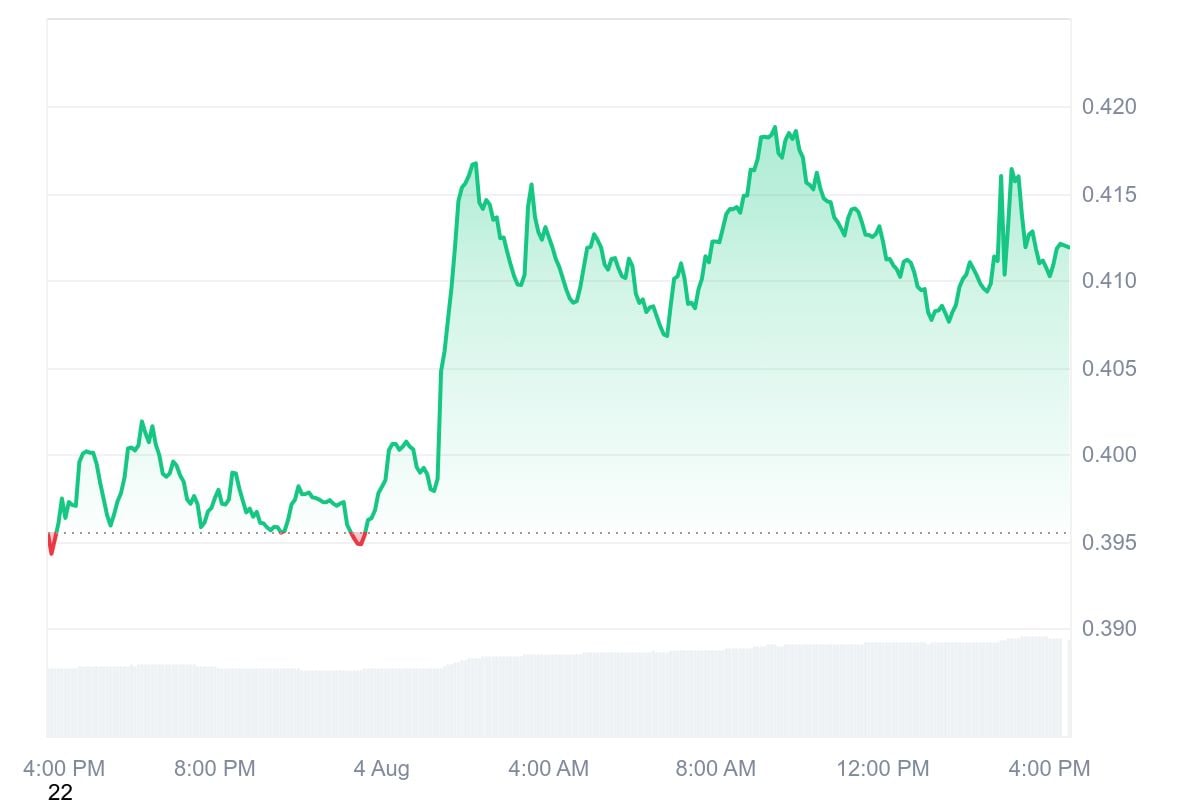Select the 0.410 price level label
Image resolution: width=1200 pixels, height=800 pixels.
(1110, 281)
